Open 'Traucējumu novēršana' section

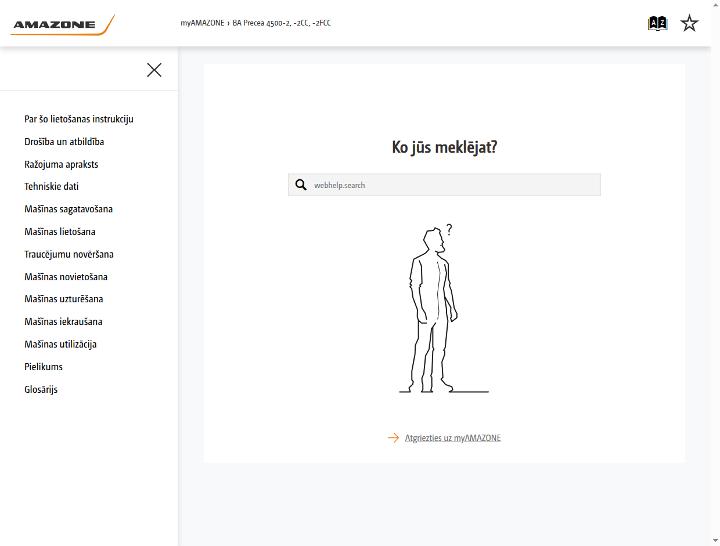[69, 254]
